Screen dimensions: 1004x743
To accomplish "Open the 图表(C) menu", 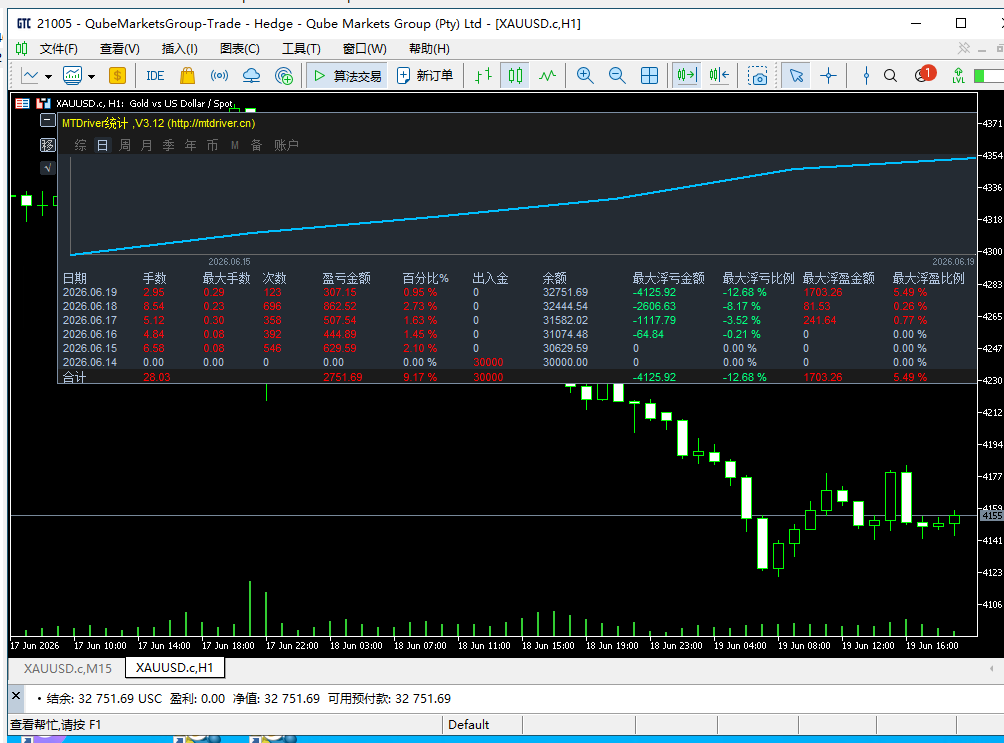I will coord(239,49).
